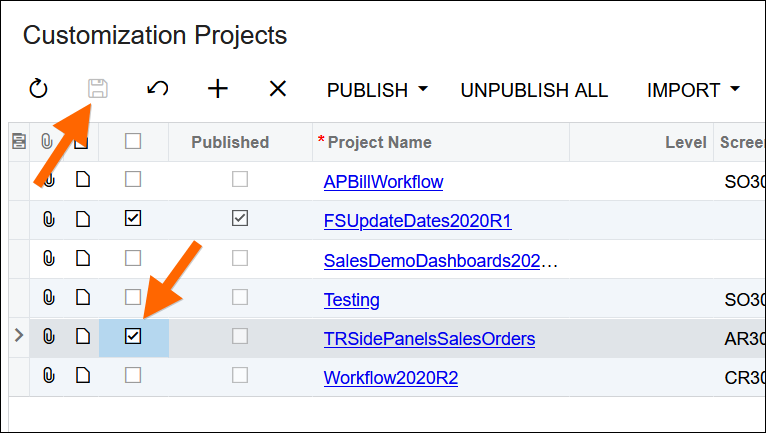Click the header attachments paperclip icon
Screen dimensions: 766x433
click(48, 142)
